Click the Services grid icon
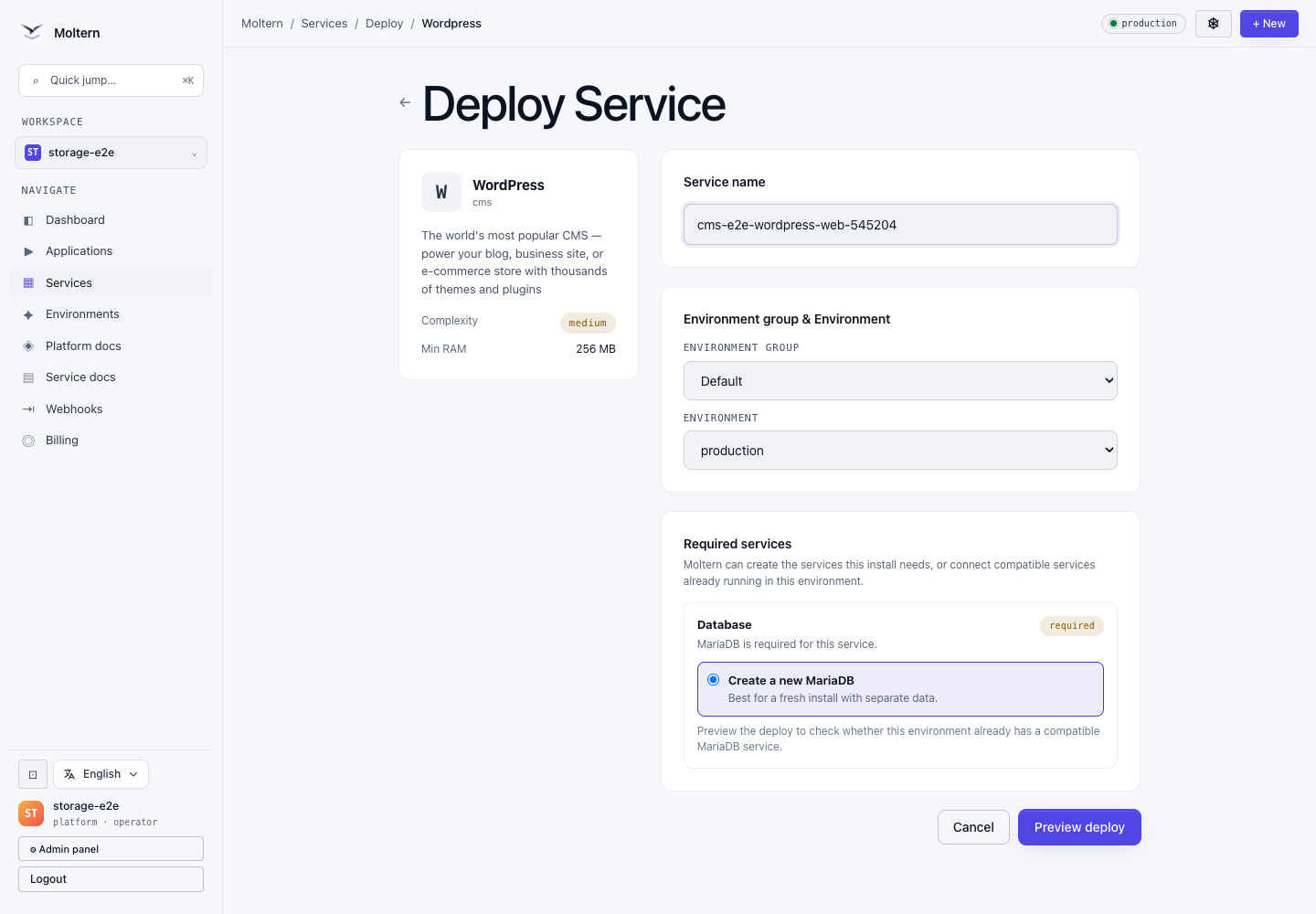The width and height of the screenshot is (1316, 914). coord(28,283)
